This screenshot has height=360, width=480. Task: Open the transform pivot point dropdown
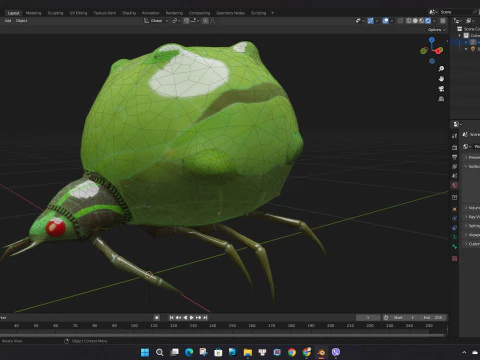coord(176,21)
